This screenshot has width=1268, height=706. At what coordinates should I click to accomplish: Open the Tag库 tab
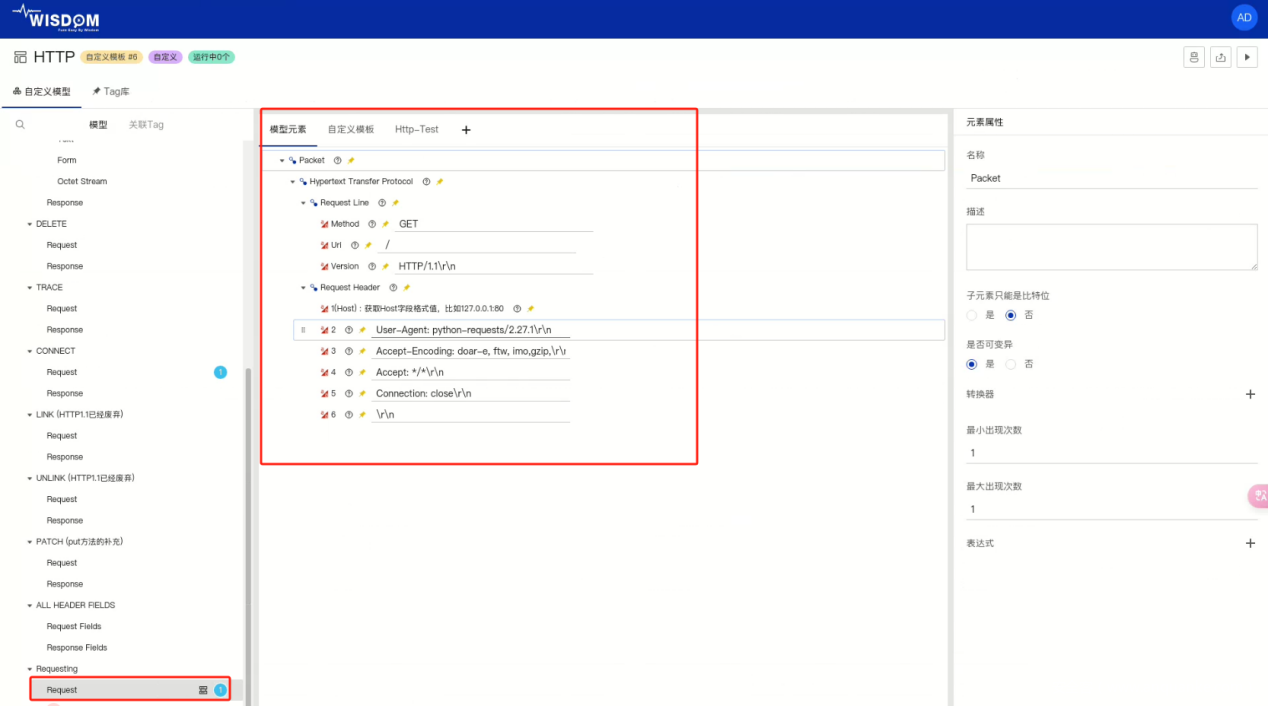coord(111,92)
